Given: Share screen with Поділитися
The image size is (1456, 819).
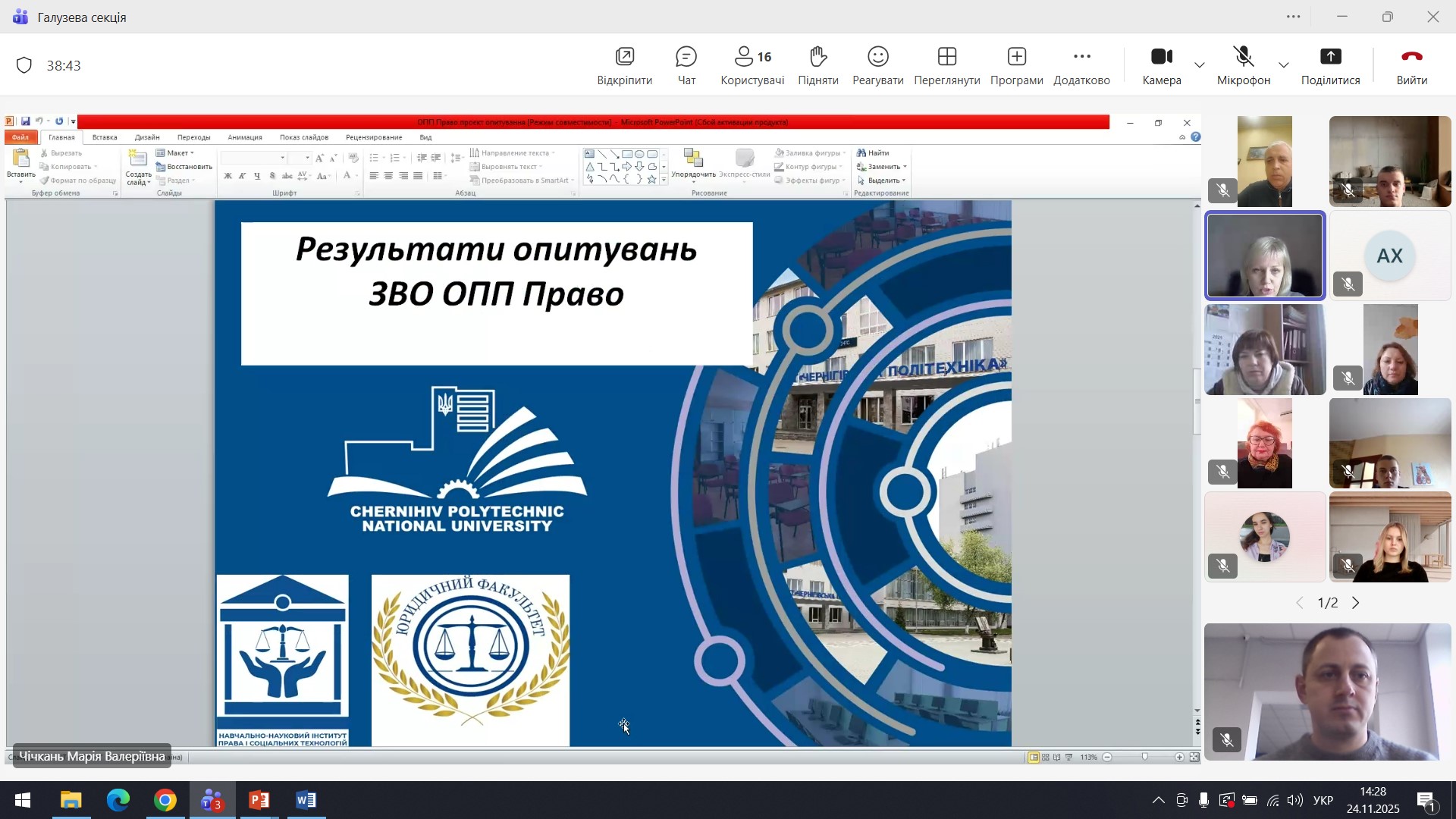Looking at the screenshot, I should tap(1330, 65).
